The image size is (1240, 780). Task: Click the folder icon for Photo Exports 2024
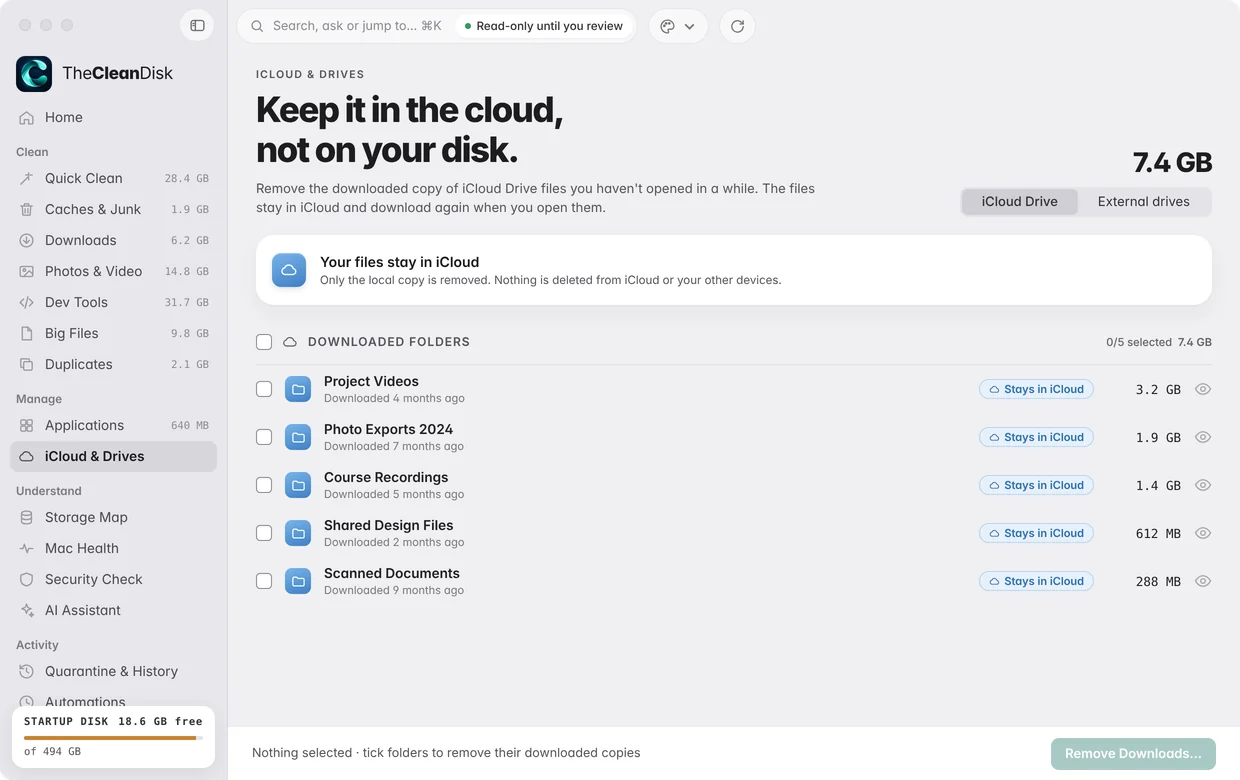click(x=298, y=437)
